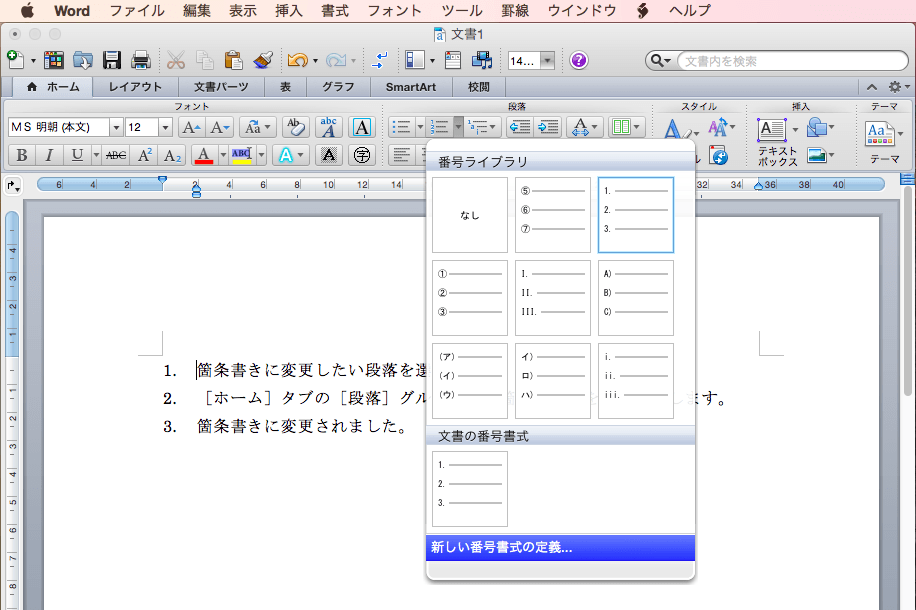Click the document search field
Screen dimensions: 916x610
pos(792,61)
